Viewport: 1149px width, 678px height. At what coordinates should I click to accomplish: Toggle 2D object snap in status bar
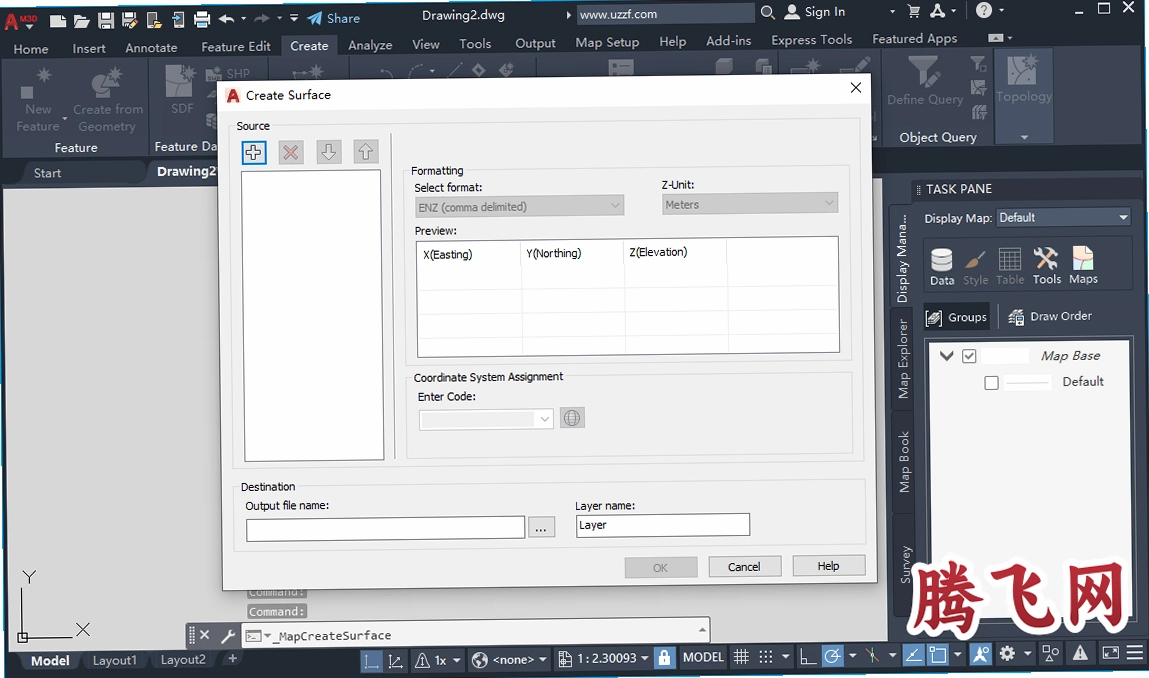click(x=938, y=655)
